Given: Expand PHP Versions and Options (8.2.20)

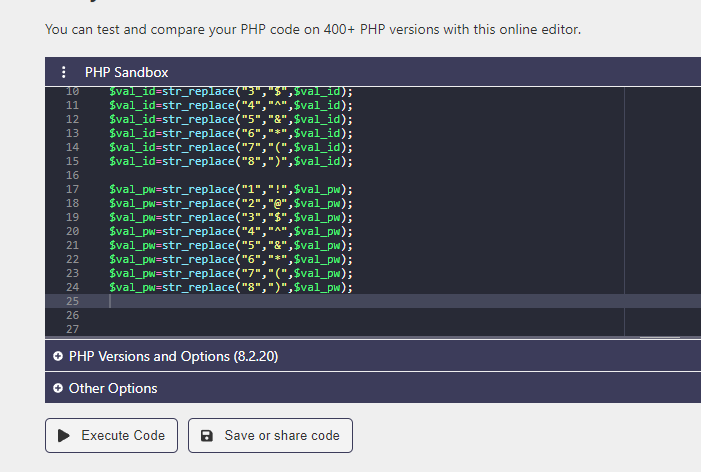Looking at the screenshot, I should [x=373, y=356].
